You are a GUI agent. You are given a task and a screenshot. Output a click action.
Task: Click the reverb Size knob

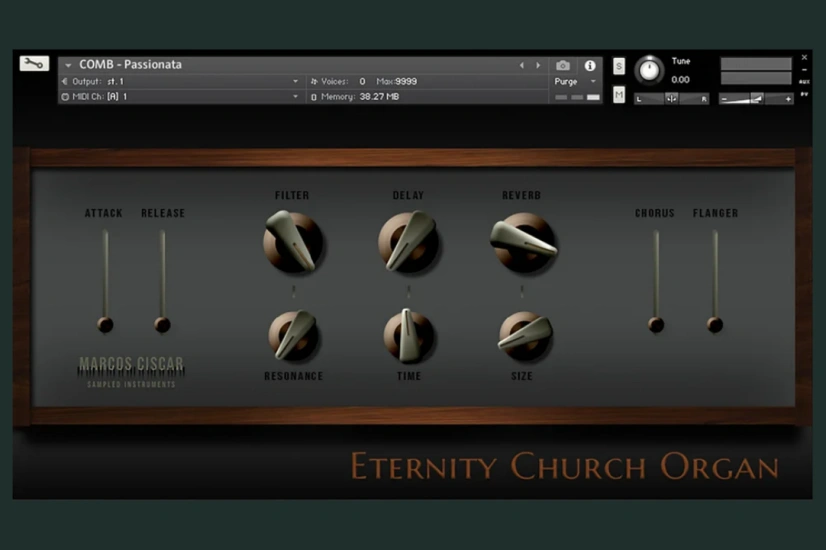coord(525,336)
